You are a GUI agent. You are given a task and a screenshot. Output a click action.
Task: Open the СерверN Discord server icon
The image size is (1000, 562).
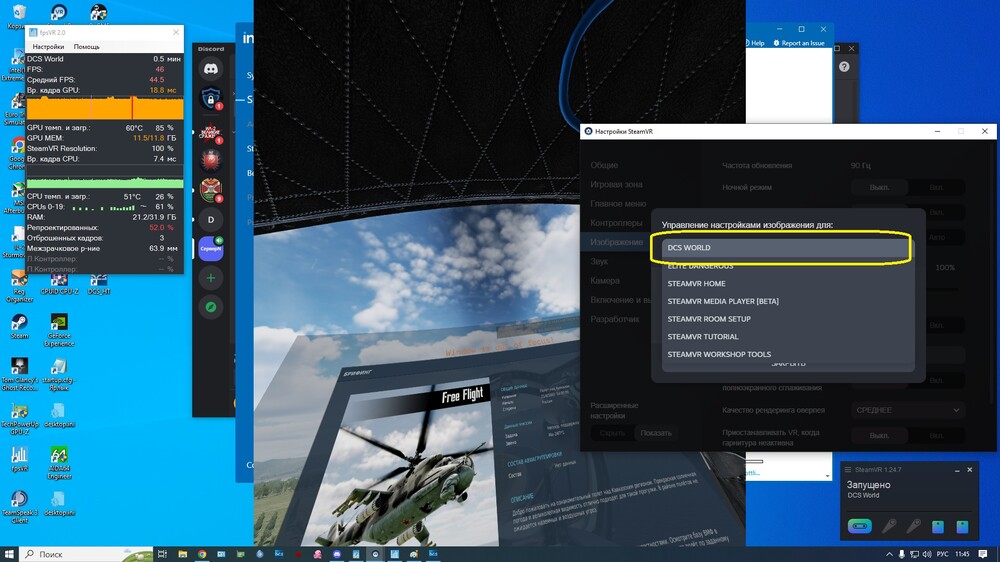point(211,248)
